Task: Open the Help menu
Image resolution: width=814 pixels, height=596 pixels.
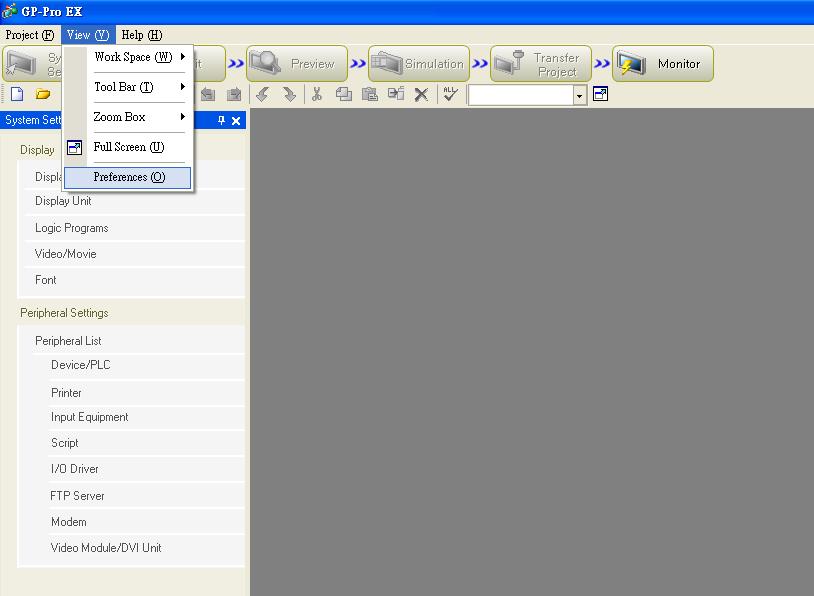Action: [141, 35]
